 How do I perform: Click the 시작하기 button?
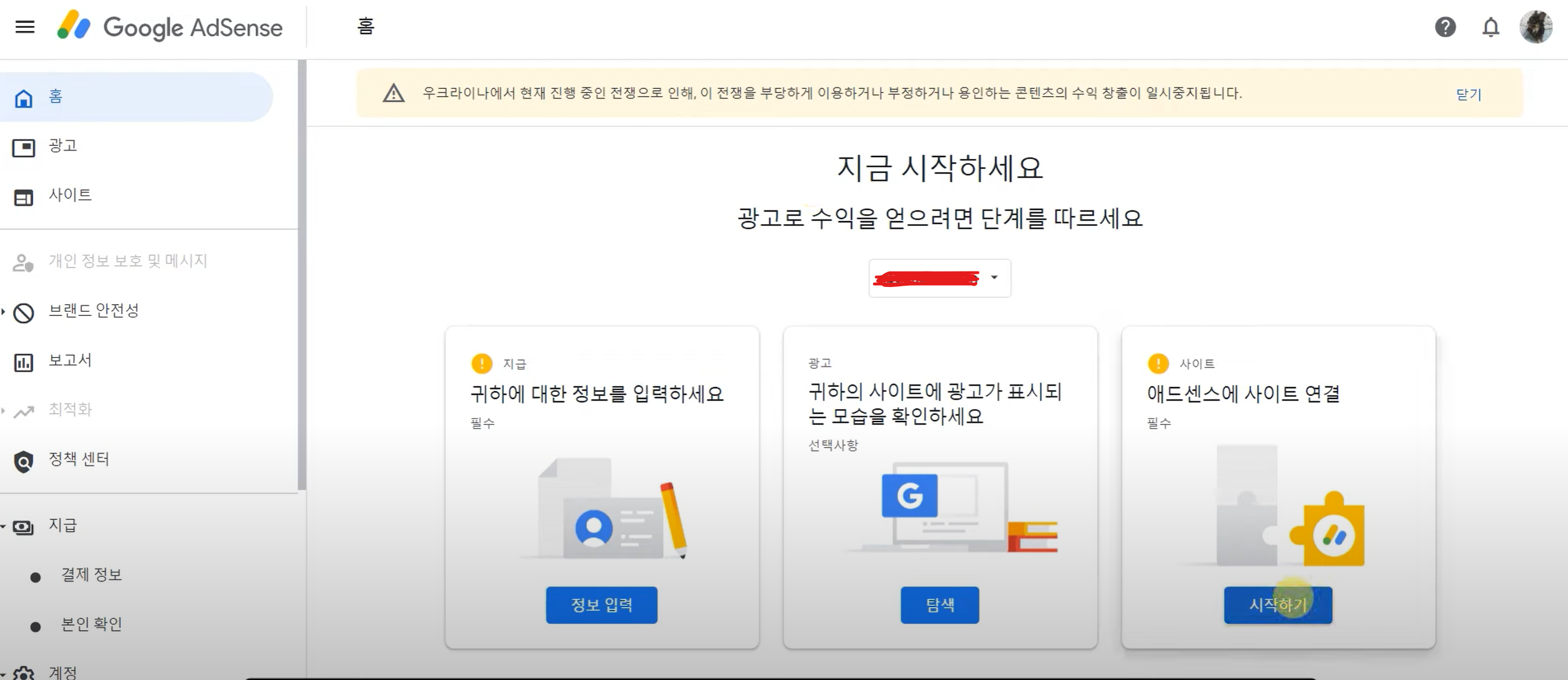tap(1278, 605)
